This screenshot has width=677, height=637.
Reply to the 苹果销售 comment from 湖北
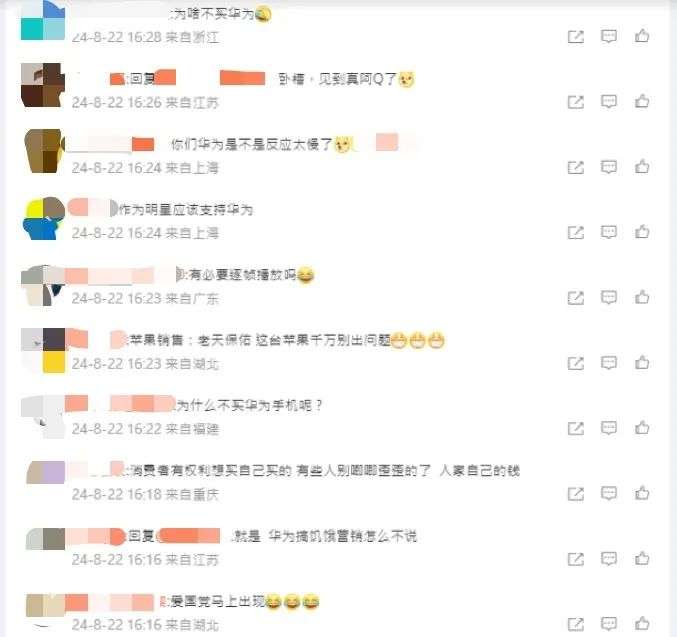tap(609, 363)
